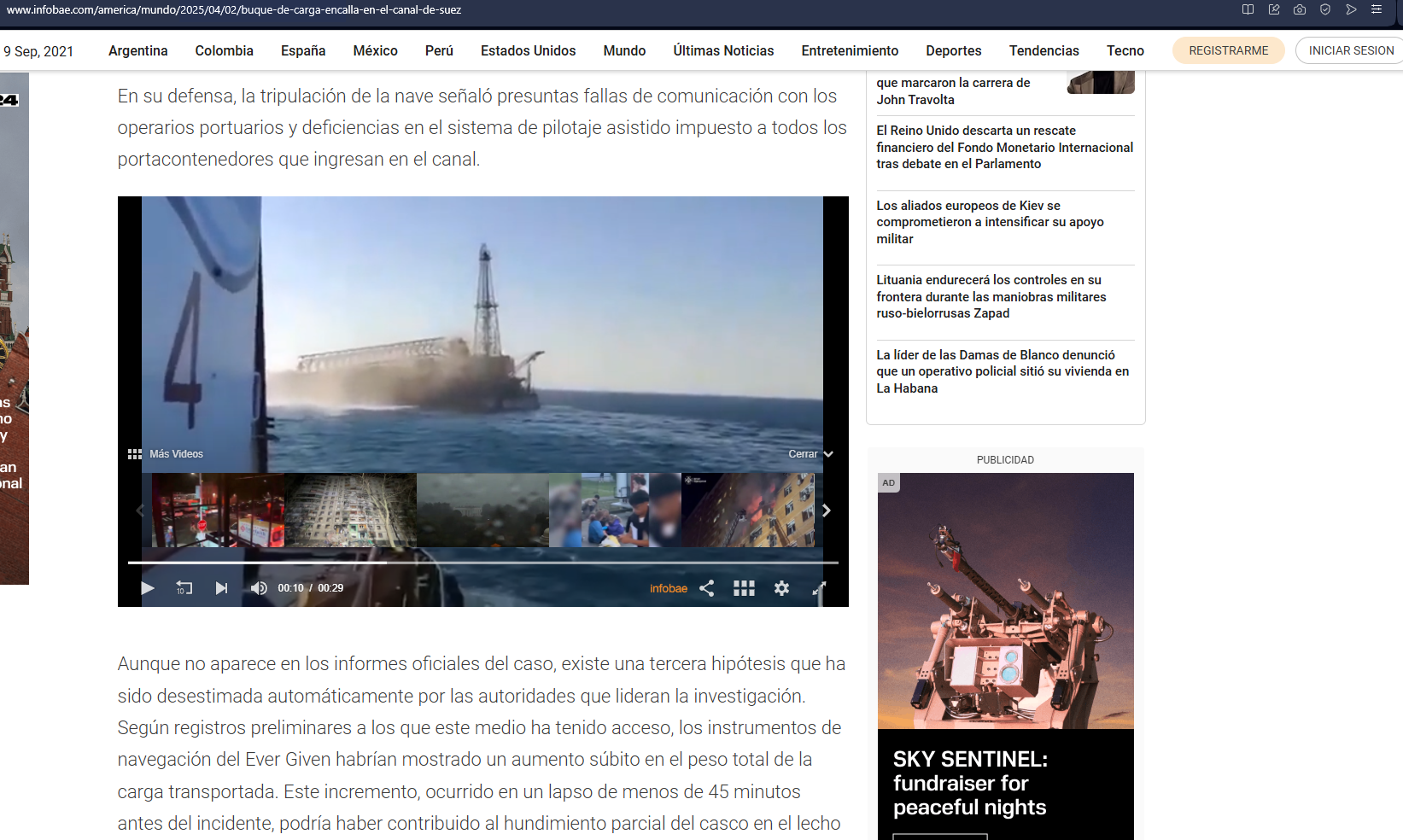Play the video with the play button
The width and height of the screenshot is (1403, 840).
[x=148, y=588]
